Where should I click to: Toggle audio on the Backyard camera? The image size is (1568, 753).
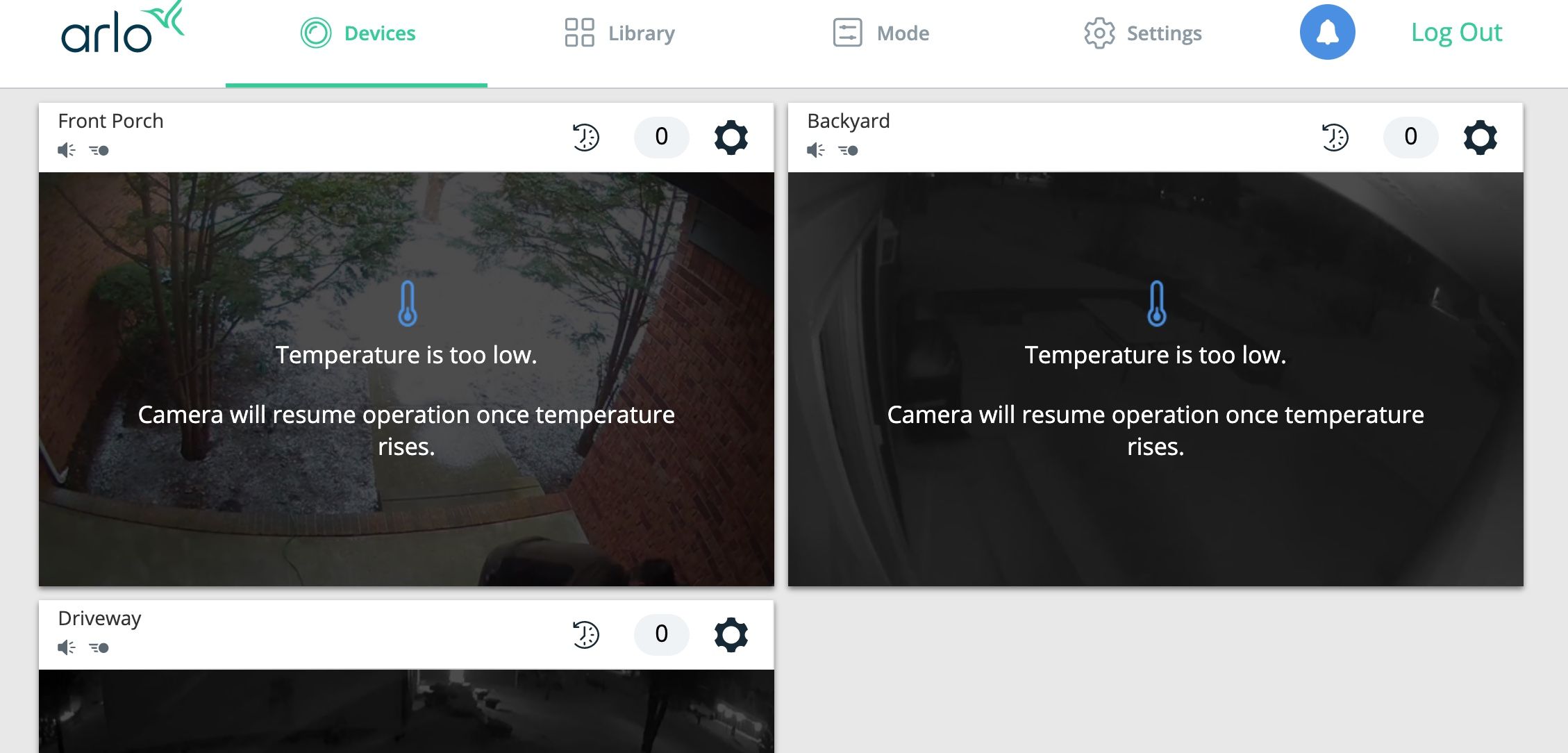(x=814, y=149)
